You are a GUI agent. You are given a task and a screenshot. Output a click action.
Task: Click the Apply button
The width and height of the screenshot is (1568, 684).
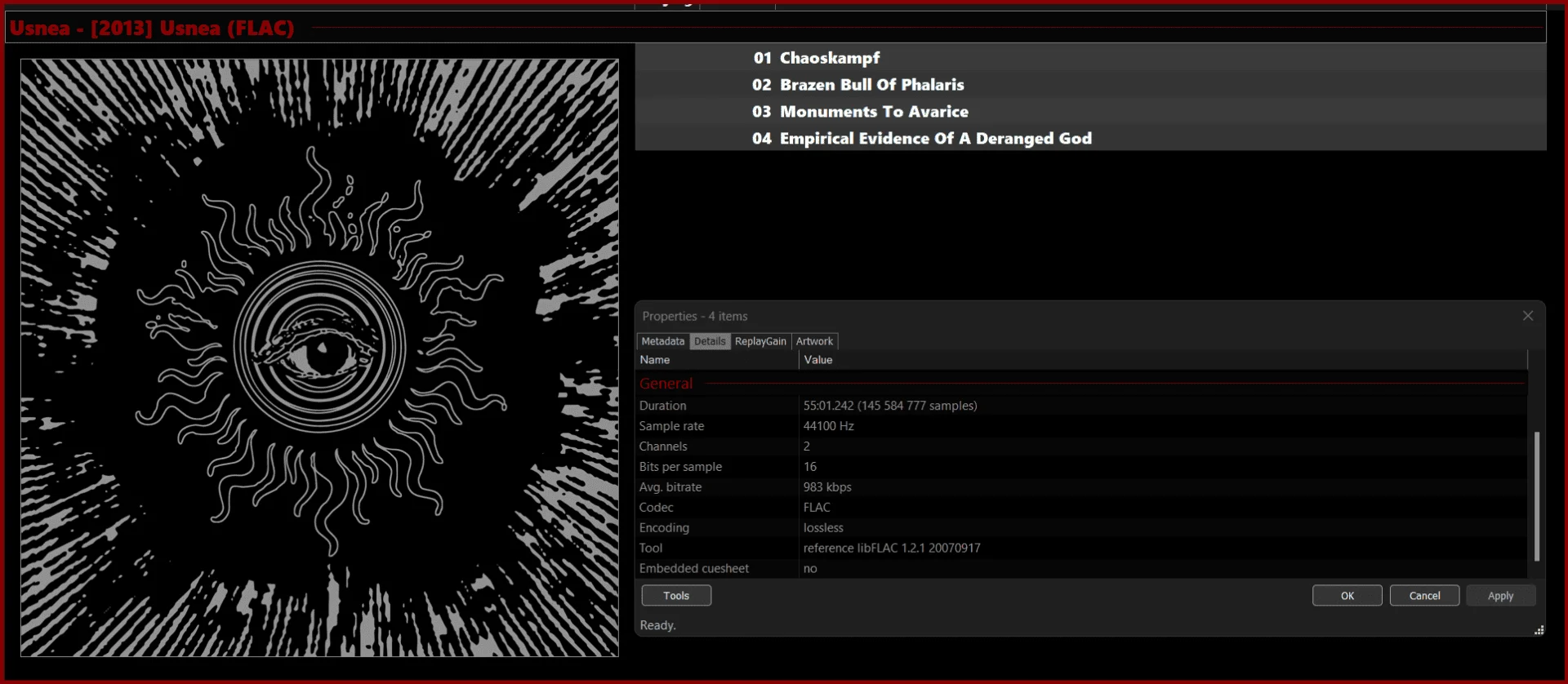(1501, 596)
